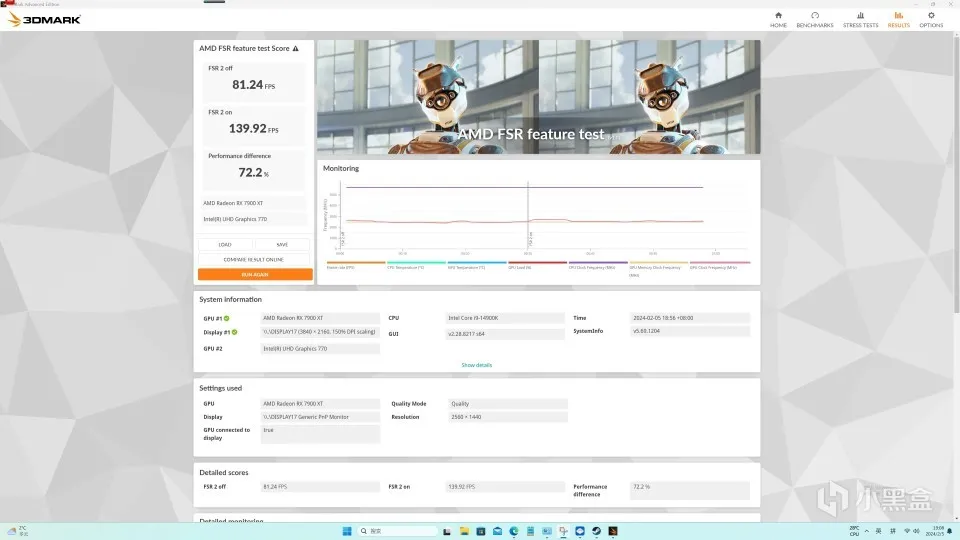
Task: Click the Detailed scores FSR 2 off value
Action: (x=320, y=487)
